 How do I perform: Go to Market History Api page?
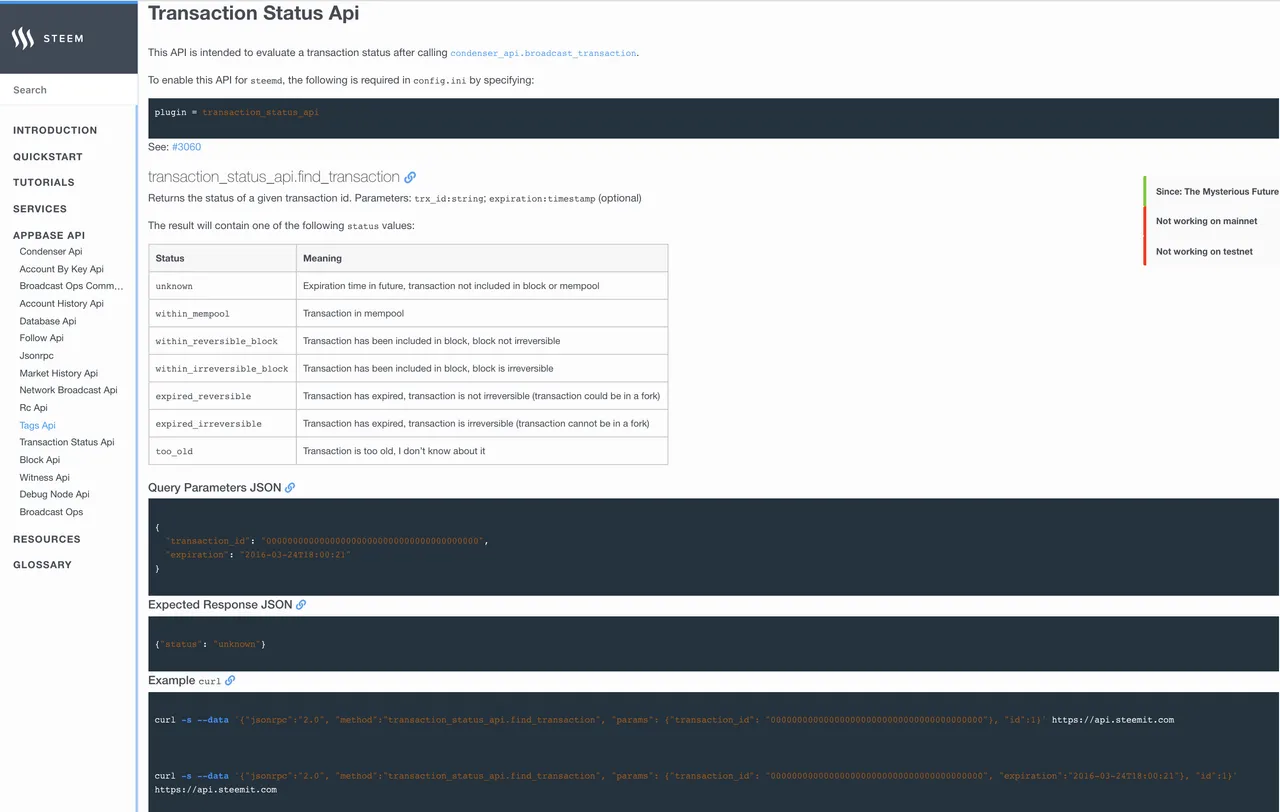(59, 373)
